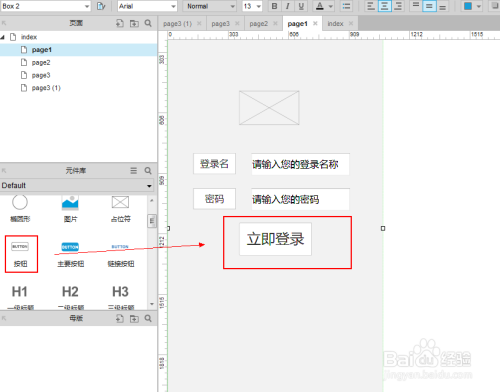The width and height of the screenshot is (500, 392).
Task: Collapse the index tree node
Action: click(x=2, y=37)
